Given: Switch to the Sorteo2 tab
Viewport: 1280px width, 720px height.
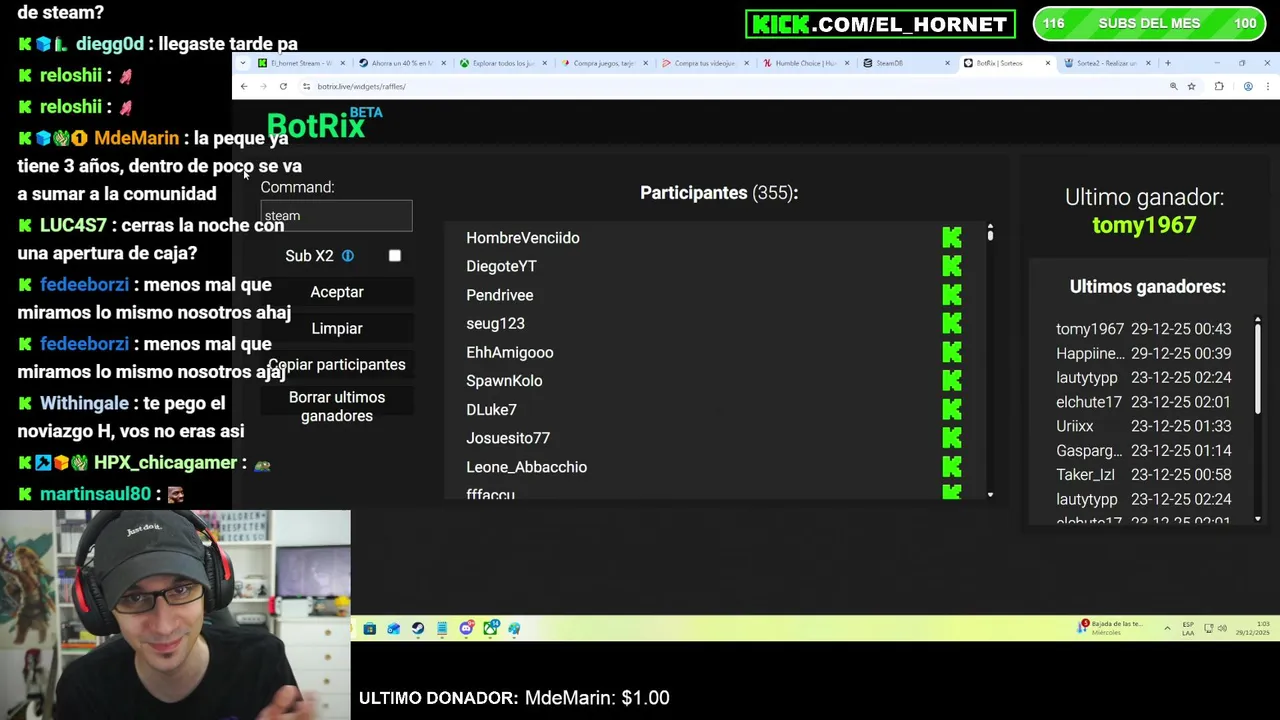Looking at the screenshot, I should 1107,63.
